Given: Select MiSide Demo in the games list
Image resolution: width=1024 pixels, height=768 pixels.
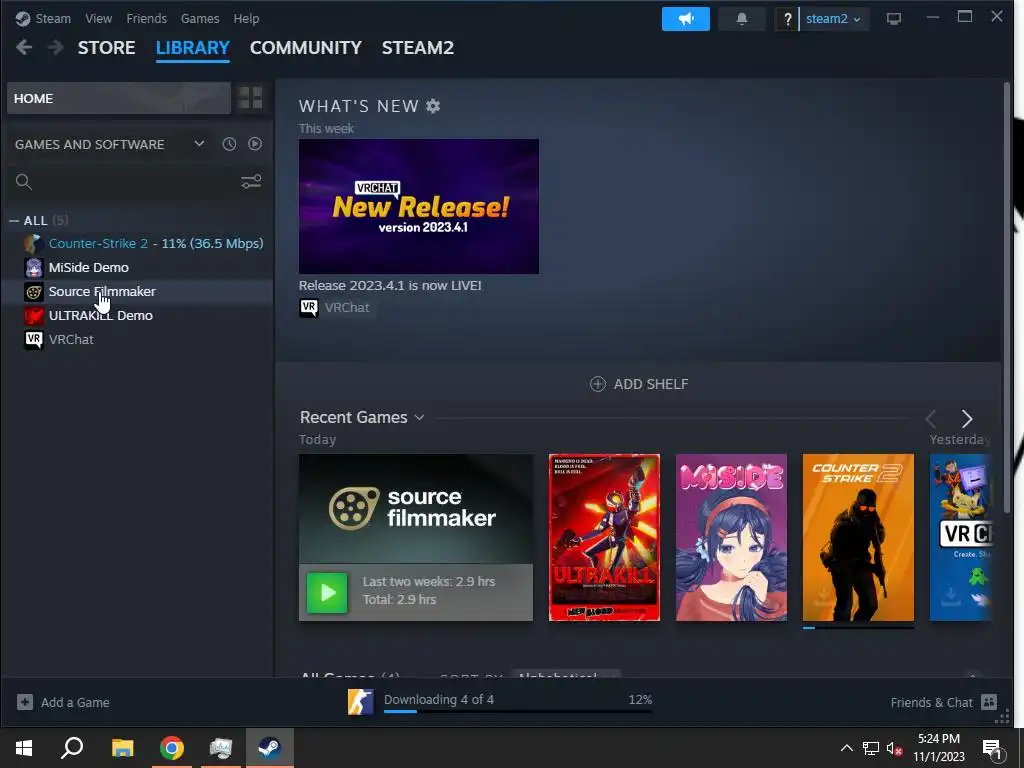Looking at the screenshot, I should pyautogui.click(x=89, y=267).
